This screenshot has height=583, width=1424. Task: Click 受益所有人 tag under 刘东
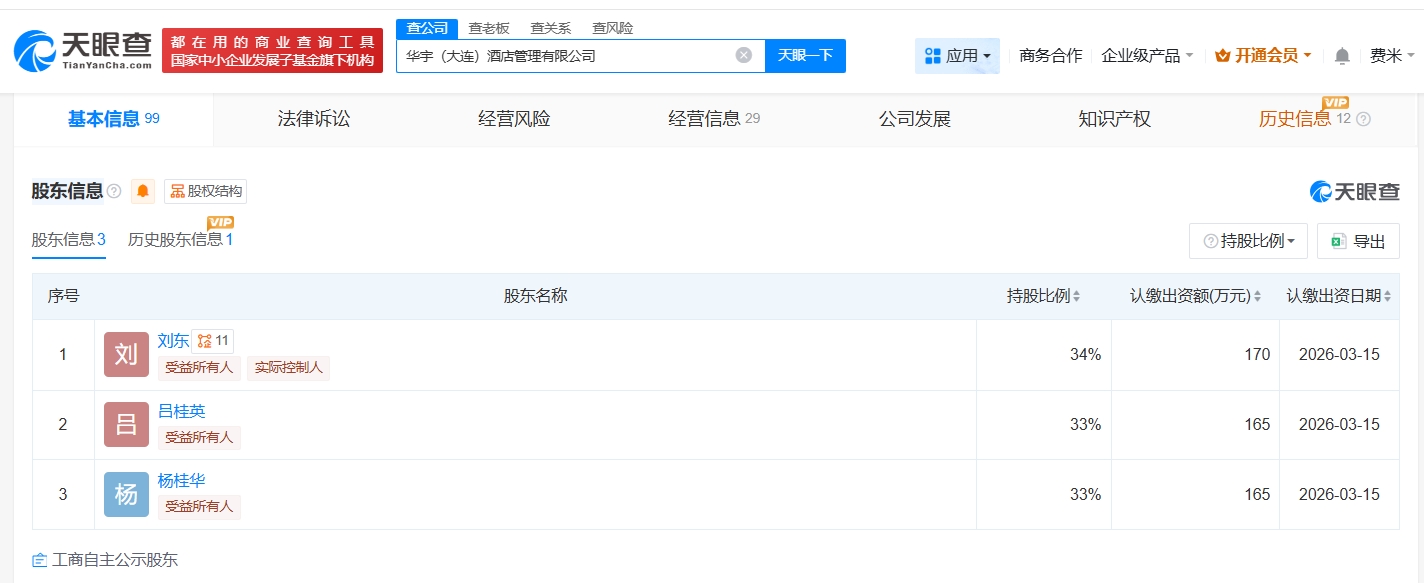point(199,368)
